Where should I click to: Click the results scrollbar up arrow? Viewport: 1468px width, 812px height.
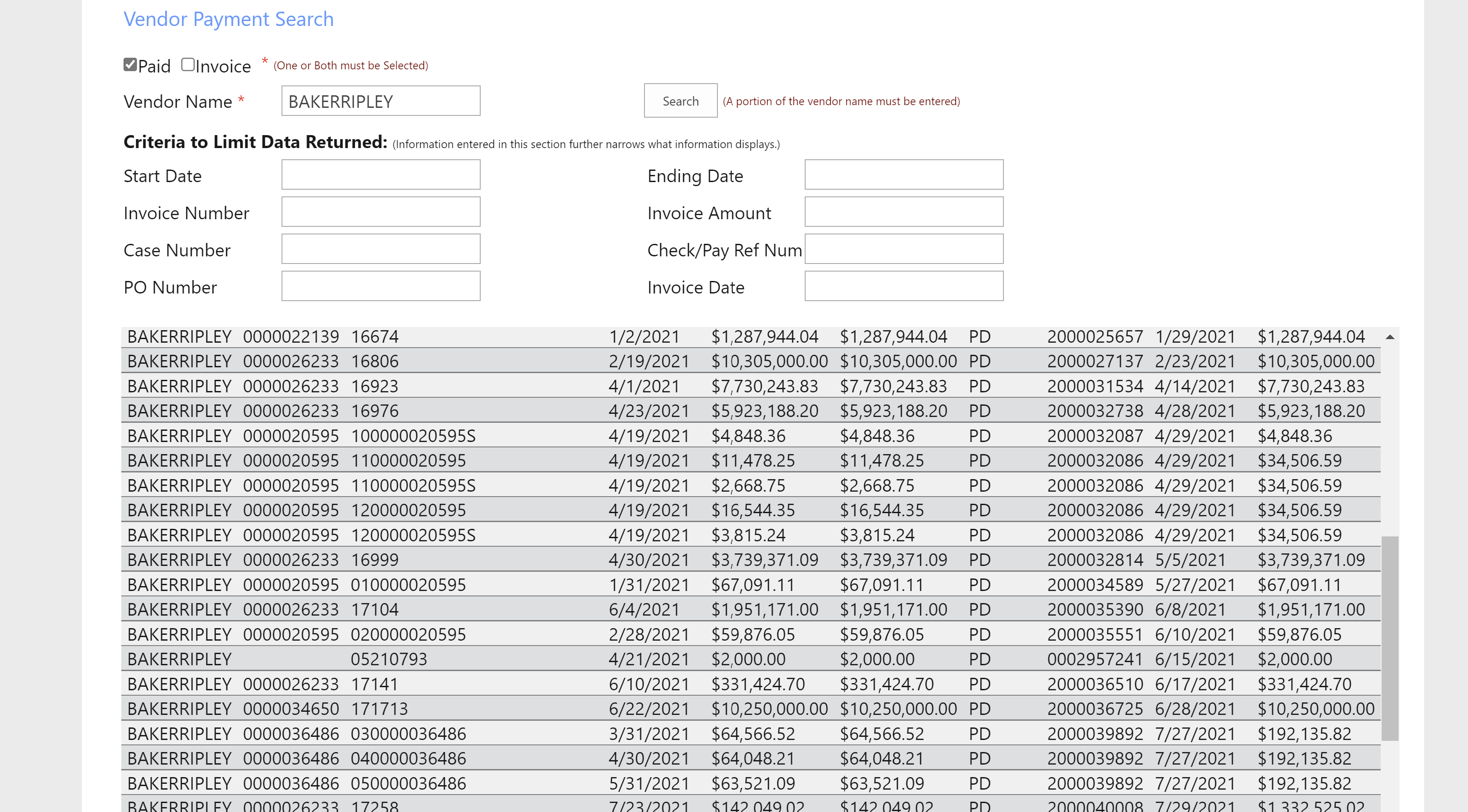point(1389,337)
